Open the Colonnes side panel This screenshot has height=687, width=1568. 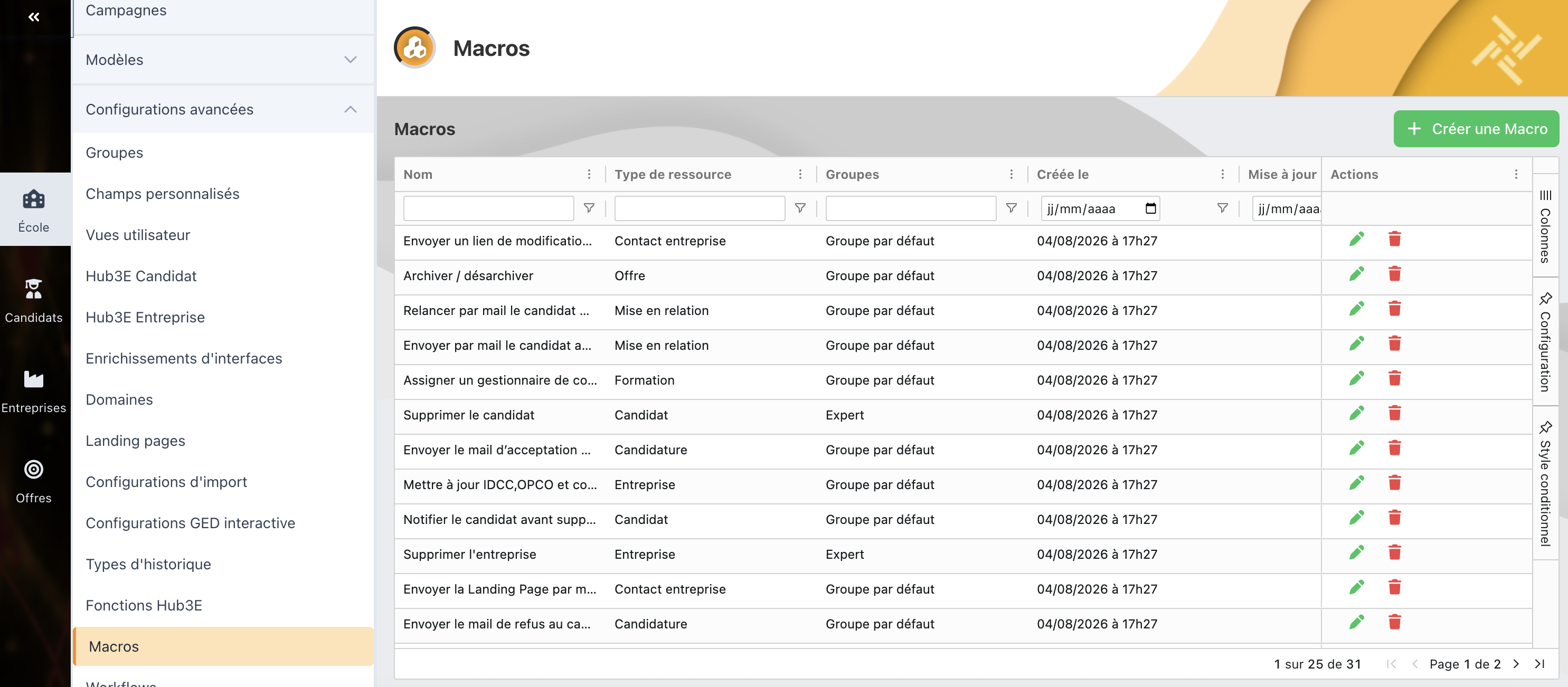coord(1545,226)
